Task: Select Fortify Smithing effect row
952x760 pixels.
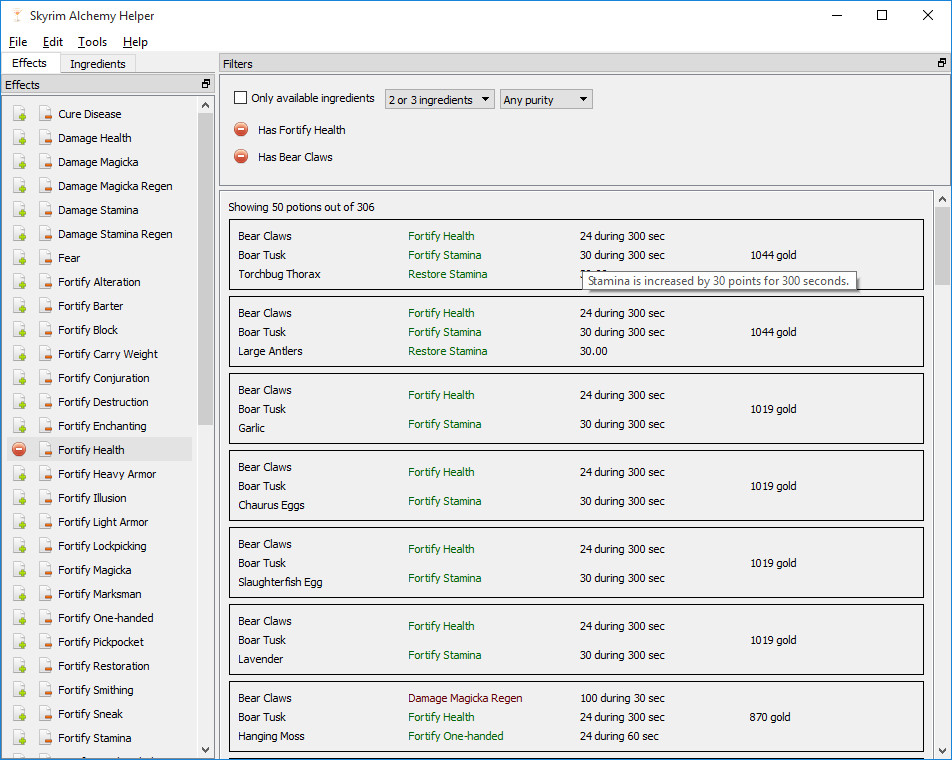Action: click(96, 690)
